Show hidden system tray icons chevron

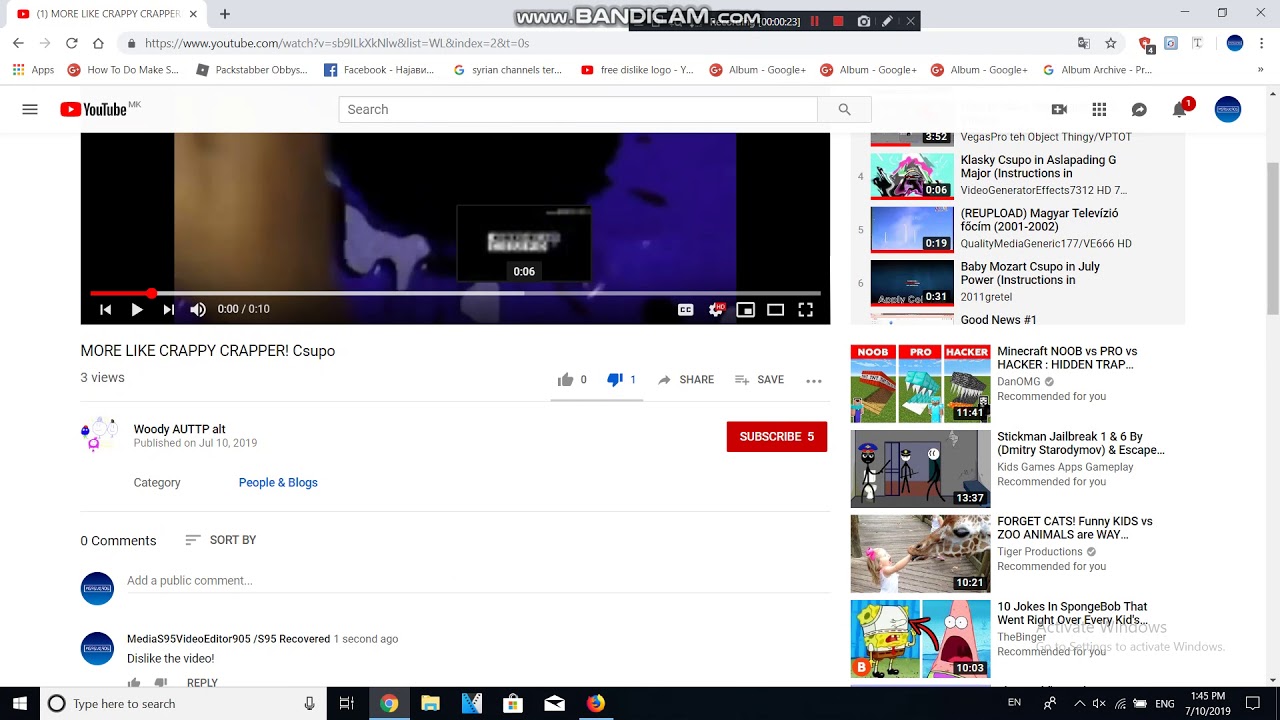pos(1079,704)
